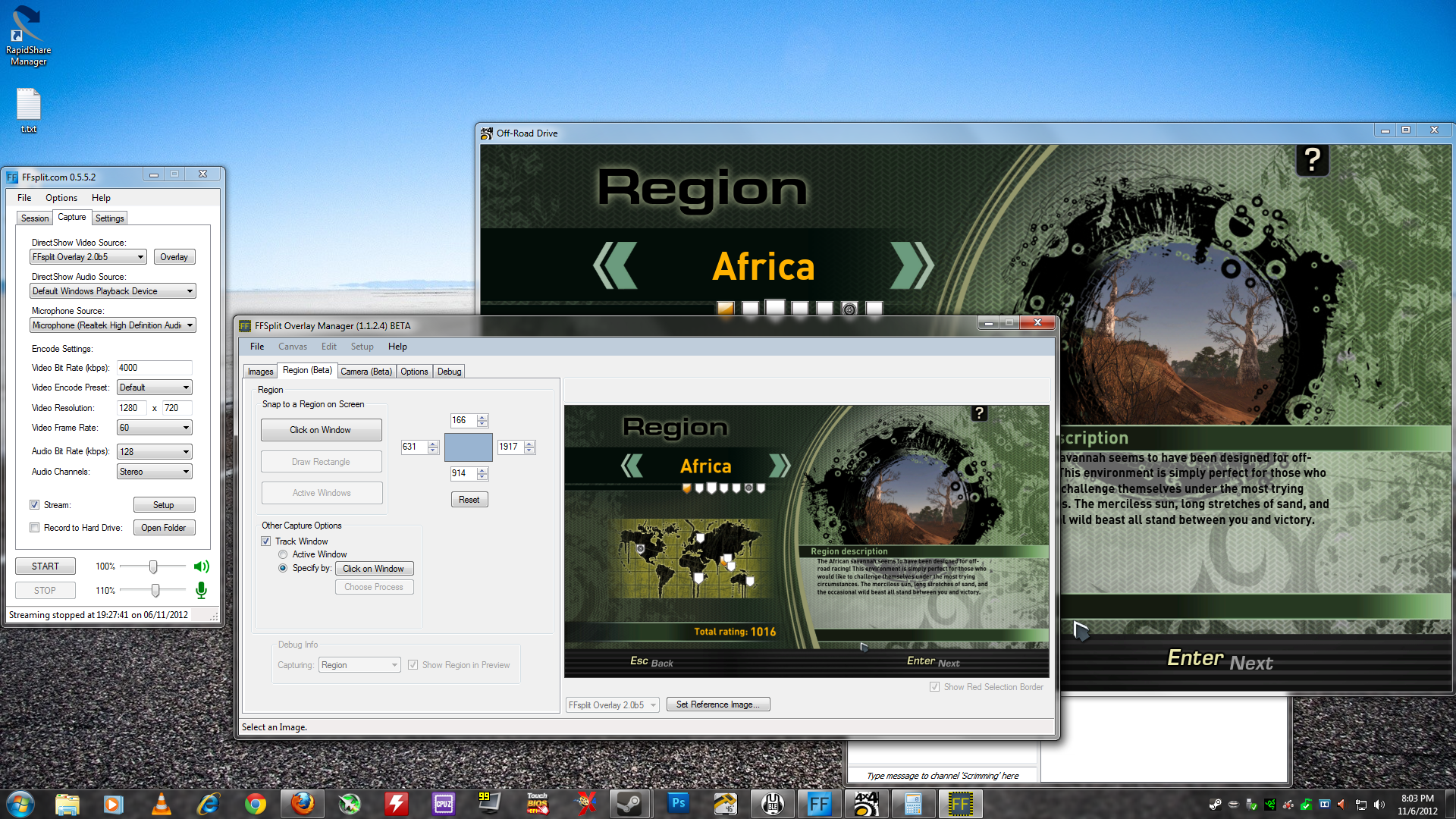
Task: Click the large Click on Window button
Action: 321,430
